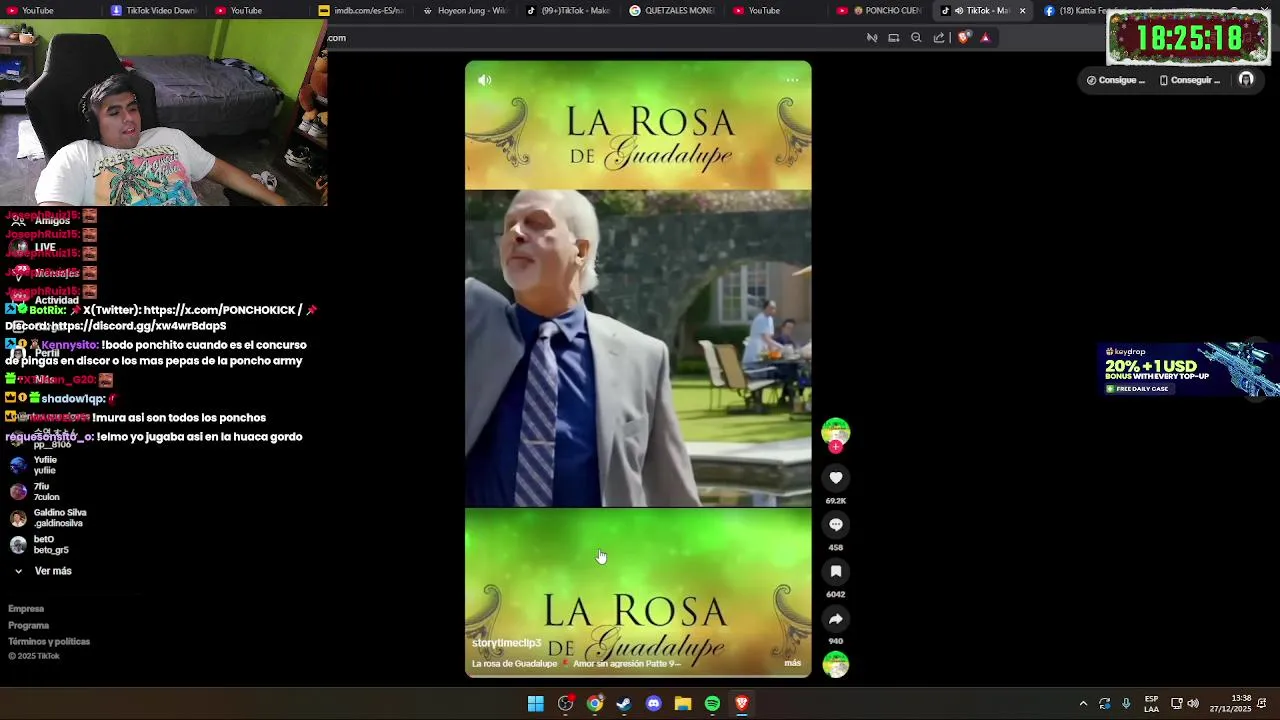This screenshot has width=1280, height=720.
Task: Click browser share page icon
Action: click(x=939, y=38)
